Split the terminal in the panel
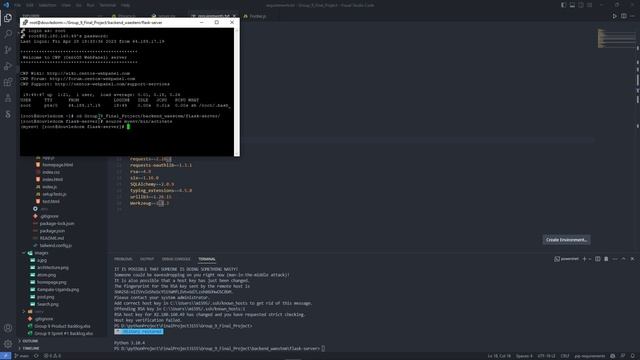This screenshot has height=360, width=640. 598,259
